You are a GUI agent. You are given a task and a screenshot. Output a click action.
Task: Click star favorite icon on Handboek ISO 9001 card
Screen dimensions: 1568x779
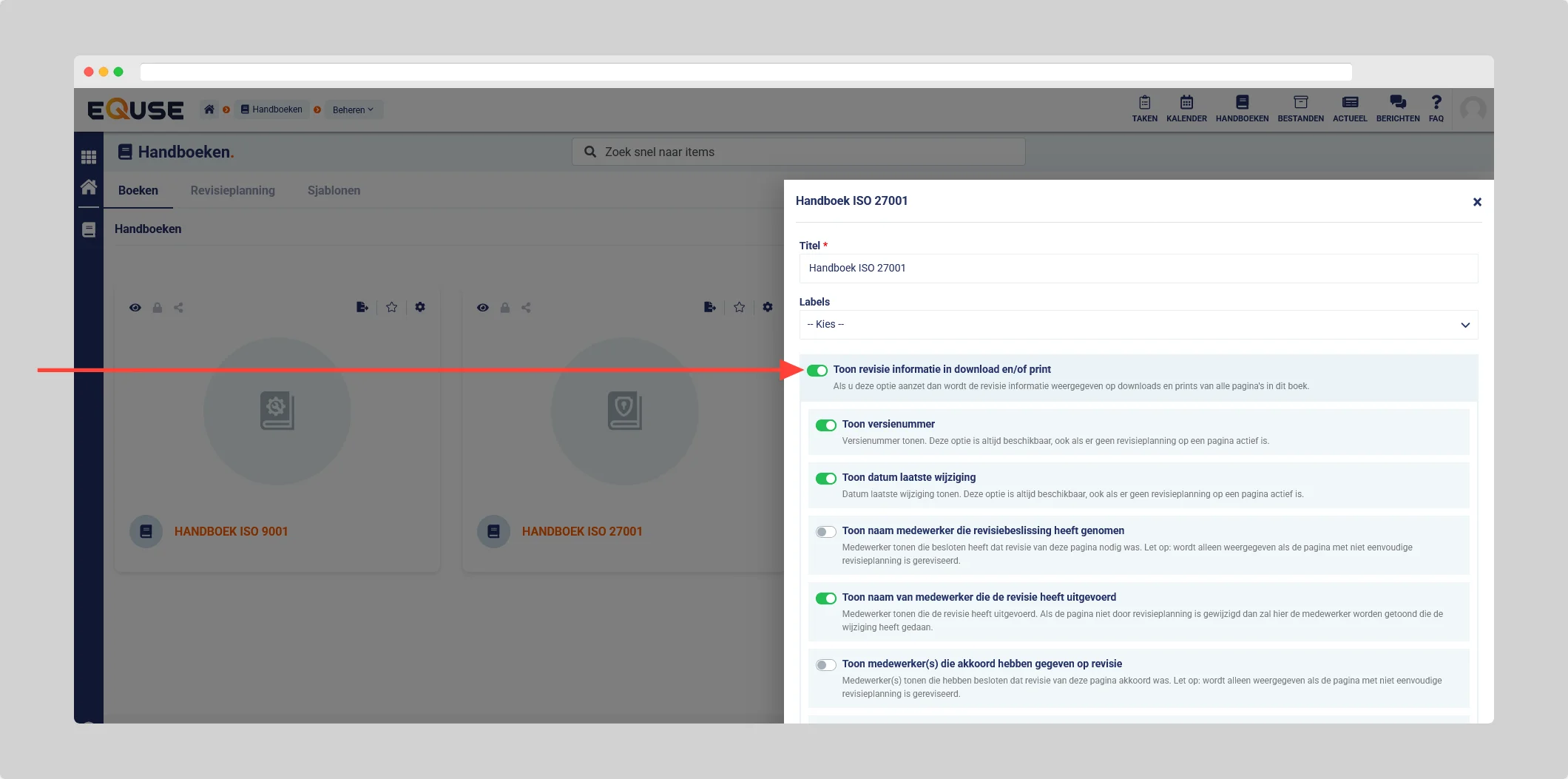point(391,307)
